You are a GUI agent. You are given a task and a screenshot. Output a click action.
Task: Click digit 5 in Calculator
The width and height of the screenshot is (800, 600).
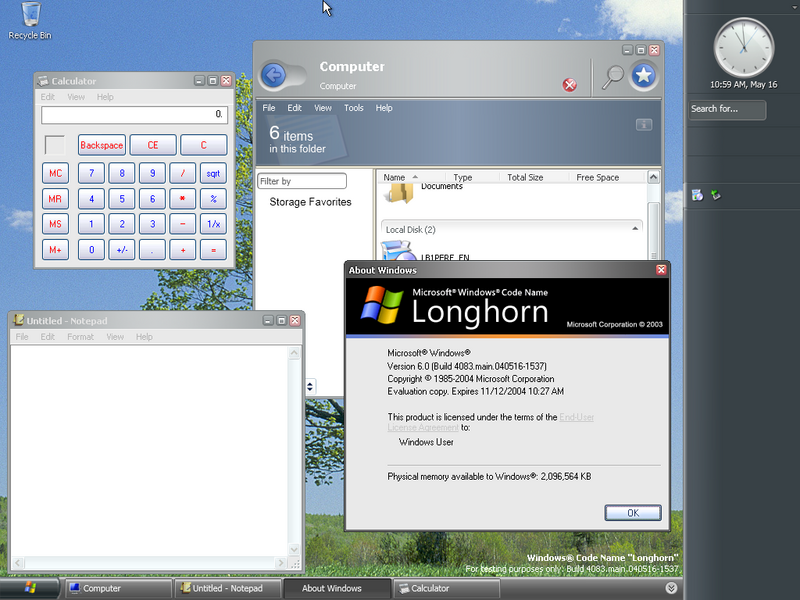pyautogui.click(x=122, y=198)
